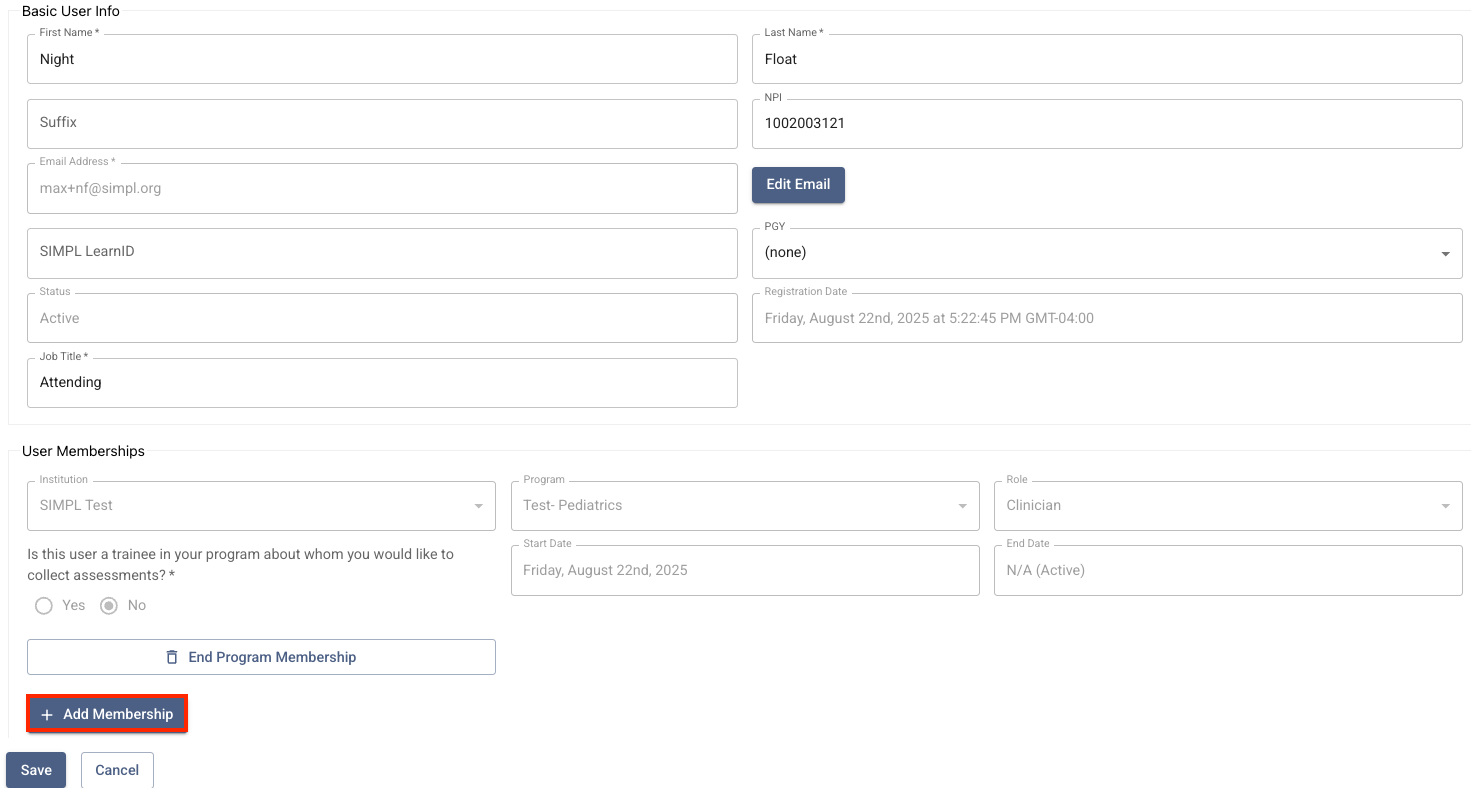Click the User Memberships section heading

(83, 451)
